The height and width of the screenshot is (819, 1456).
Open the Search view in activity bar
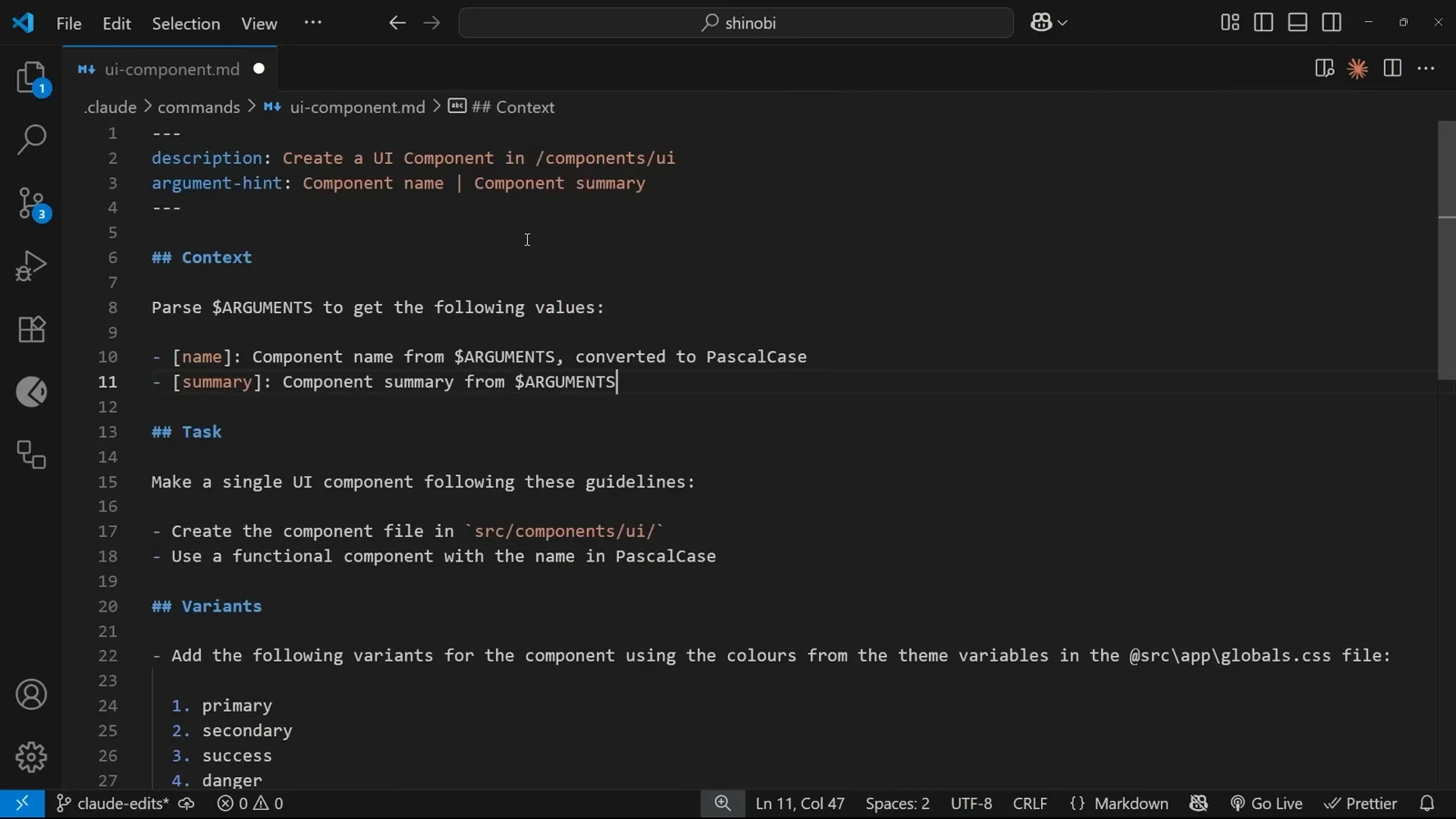coord(32,140)
